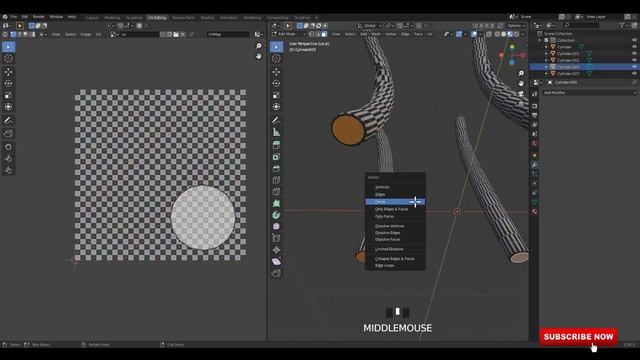Select the Annotate pencil tool in 3D viewport
The width and height of the screenshot is (640, 360).
pos(276,120)
